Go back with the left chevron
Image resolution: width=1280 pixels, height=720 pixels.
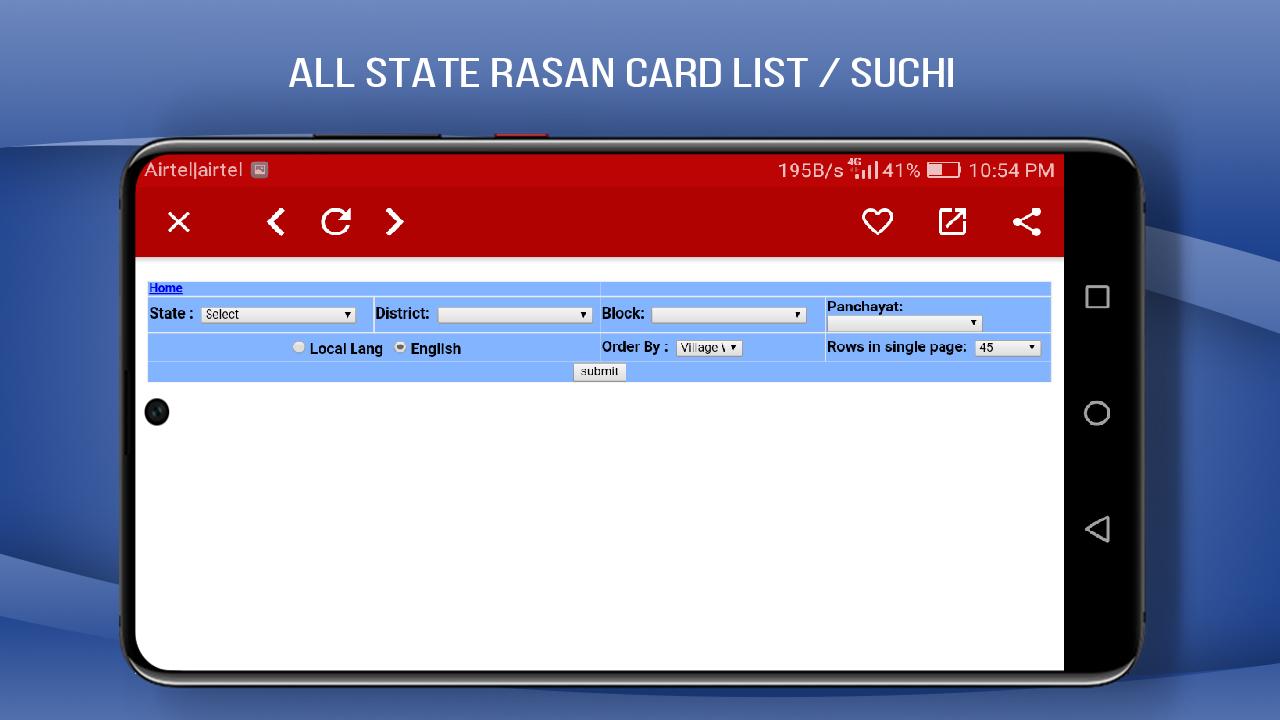click(276, 222)
